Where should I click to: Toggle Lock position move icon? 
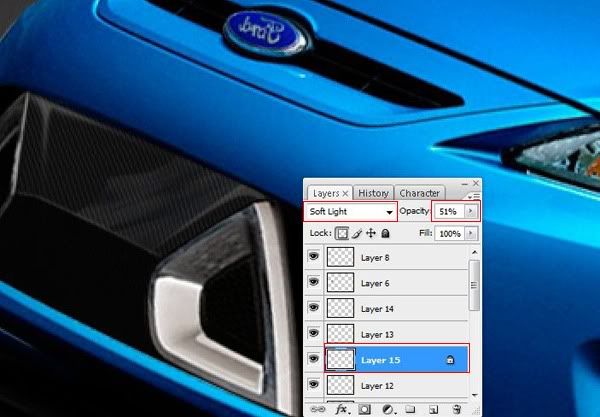371,233
